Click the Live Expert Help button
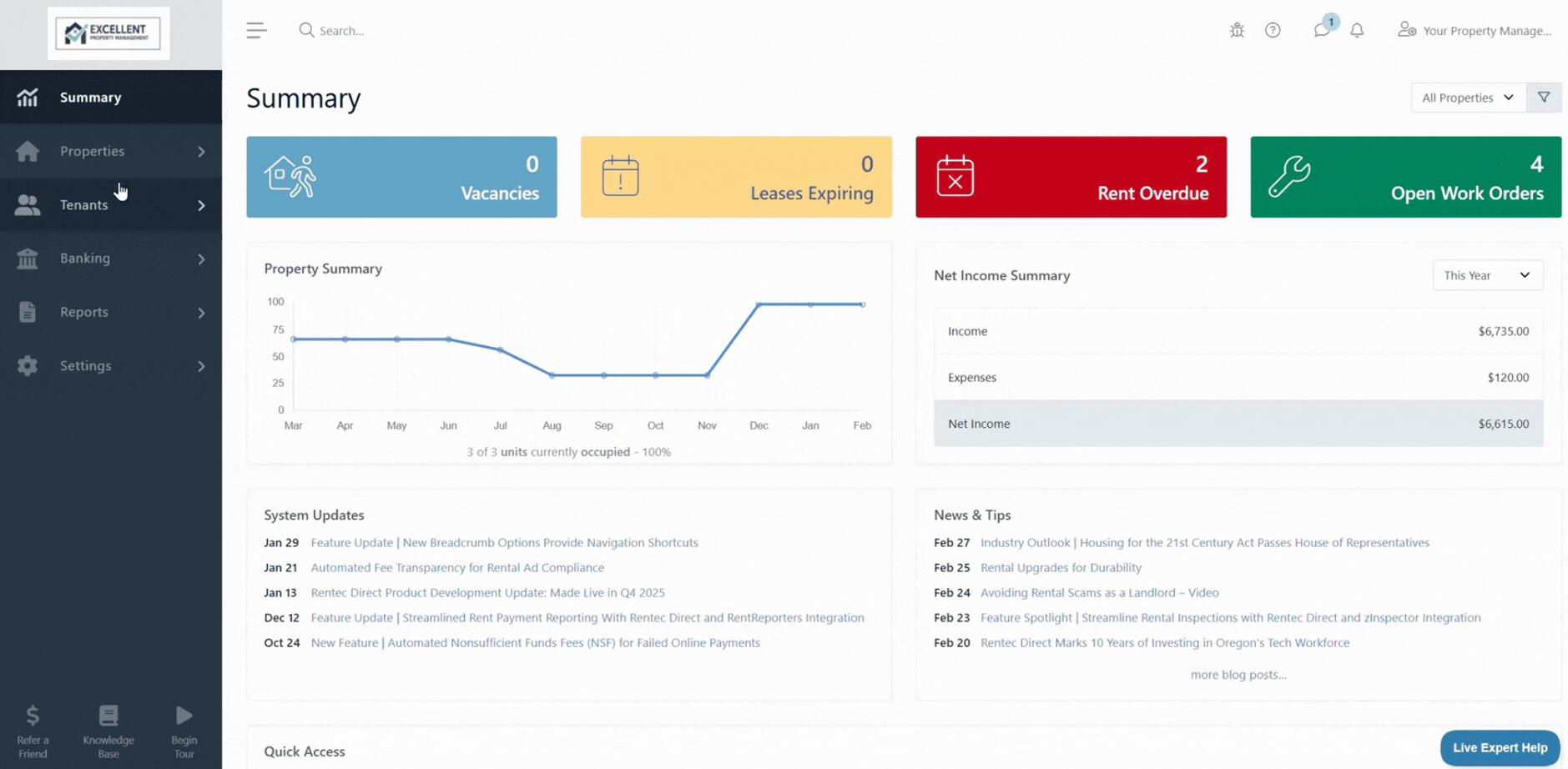This screenshot has width=1568, height=769. [1500, 747]
